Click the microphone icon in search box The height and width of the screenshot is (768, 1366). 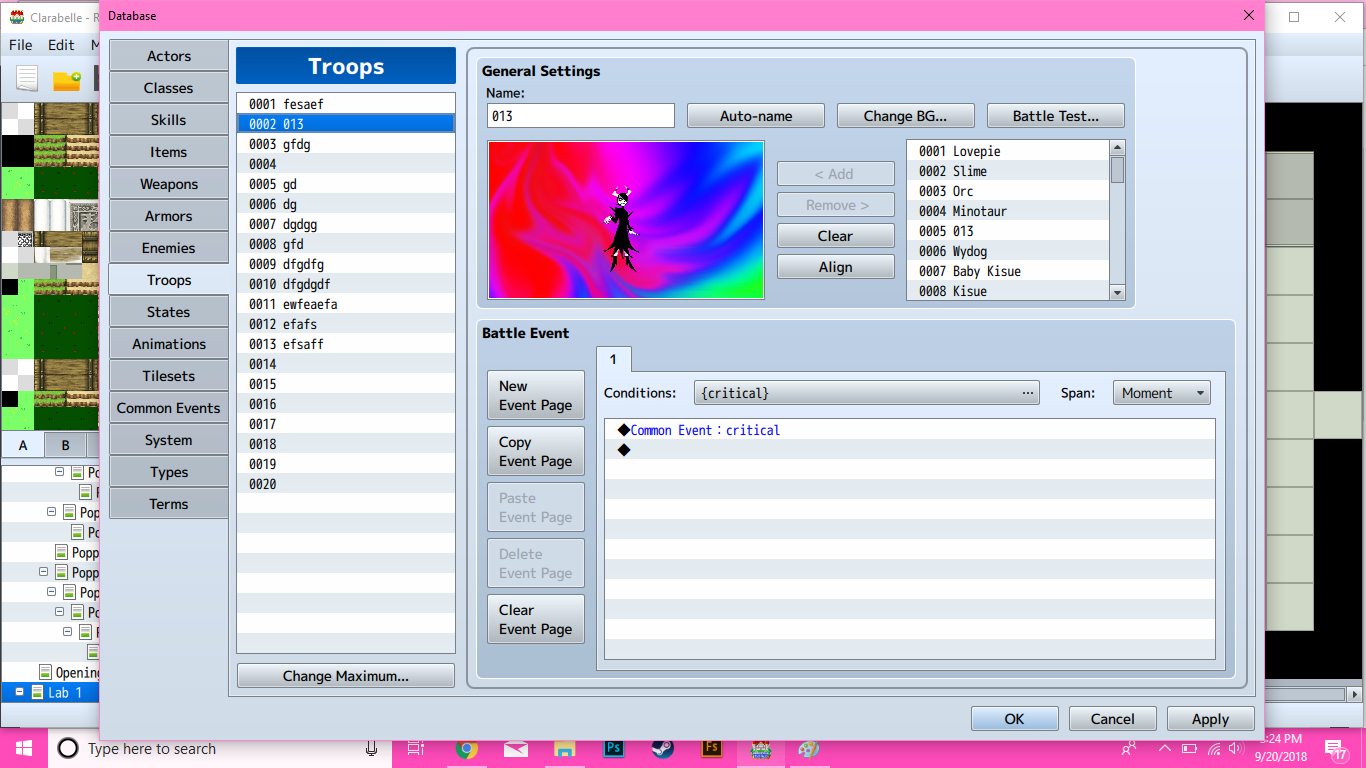(x=371, y=748)
